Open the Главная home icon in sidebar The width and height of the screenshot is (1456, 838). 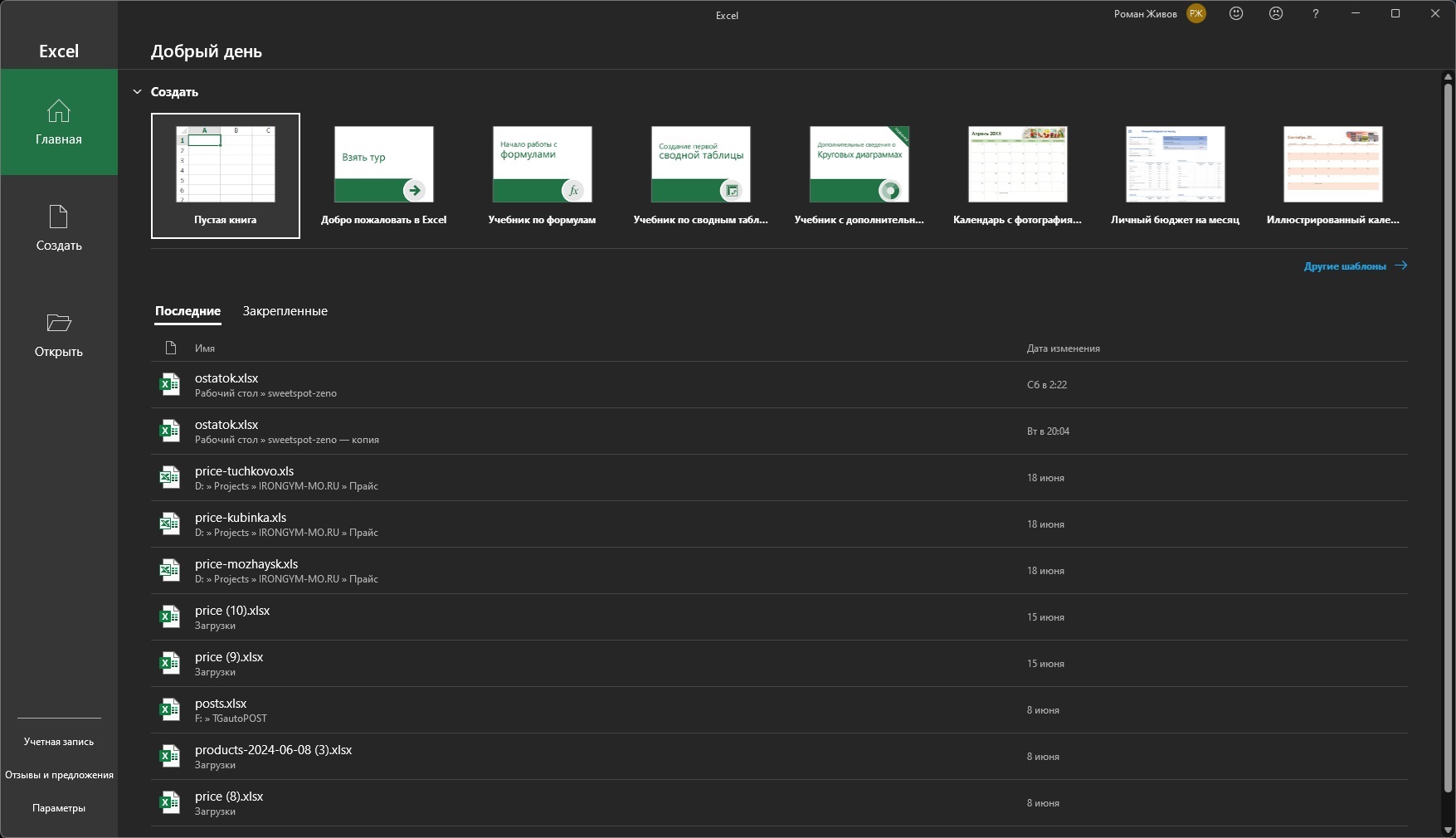pos(59,110)
